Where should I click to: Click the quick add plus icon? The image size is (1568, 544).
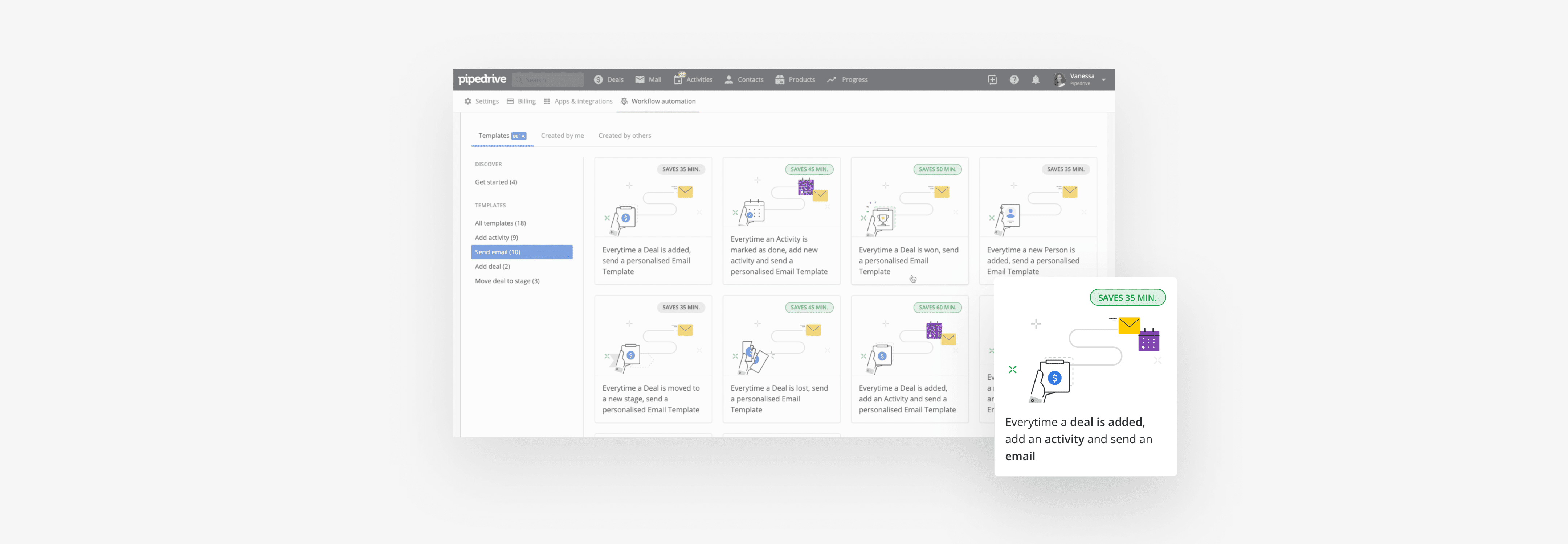point(992,80)
